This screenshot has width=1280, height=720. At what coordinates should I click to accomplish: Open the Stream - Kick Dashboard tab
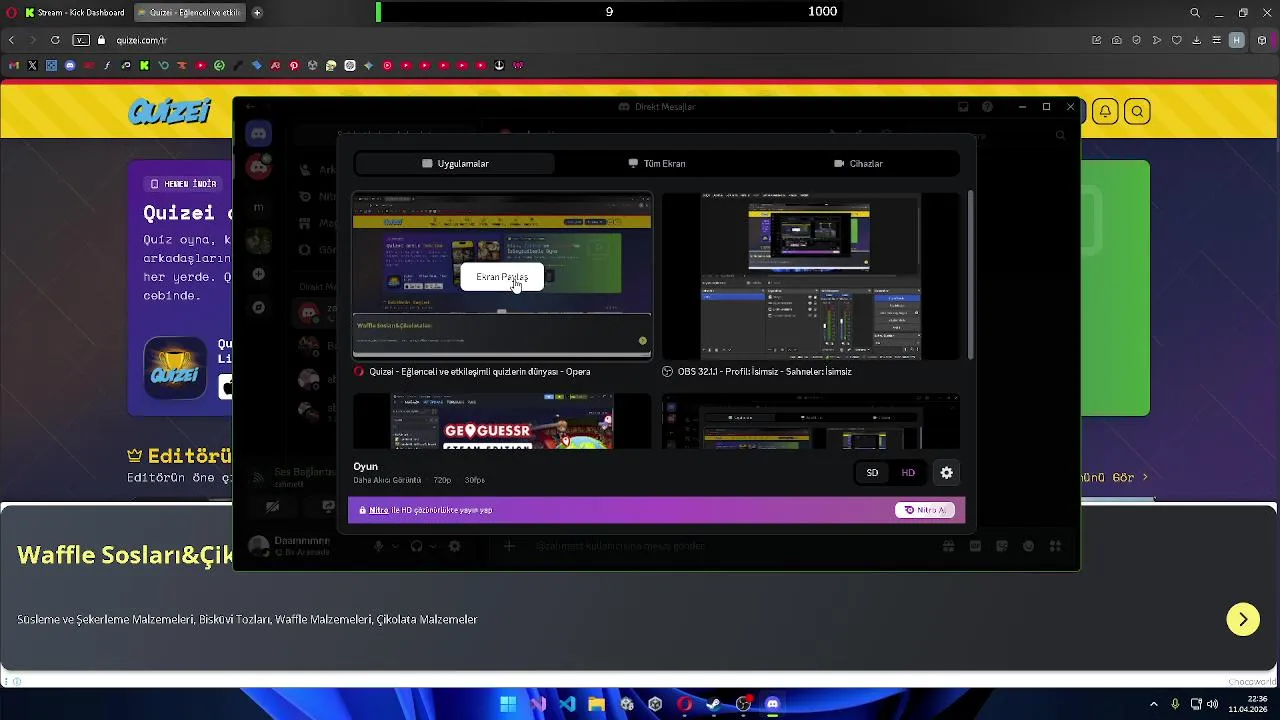click(x=74, y=13)
